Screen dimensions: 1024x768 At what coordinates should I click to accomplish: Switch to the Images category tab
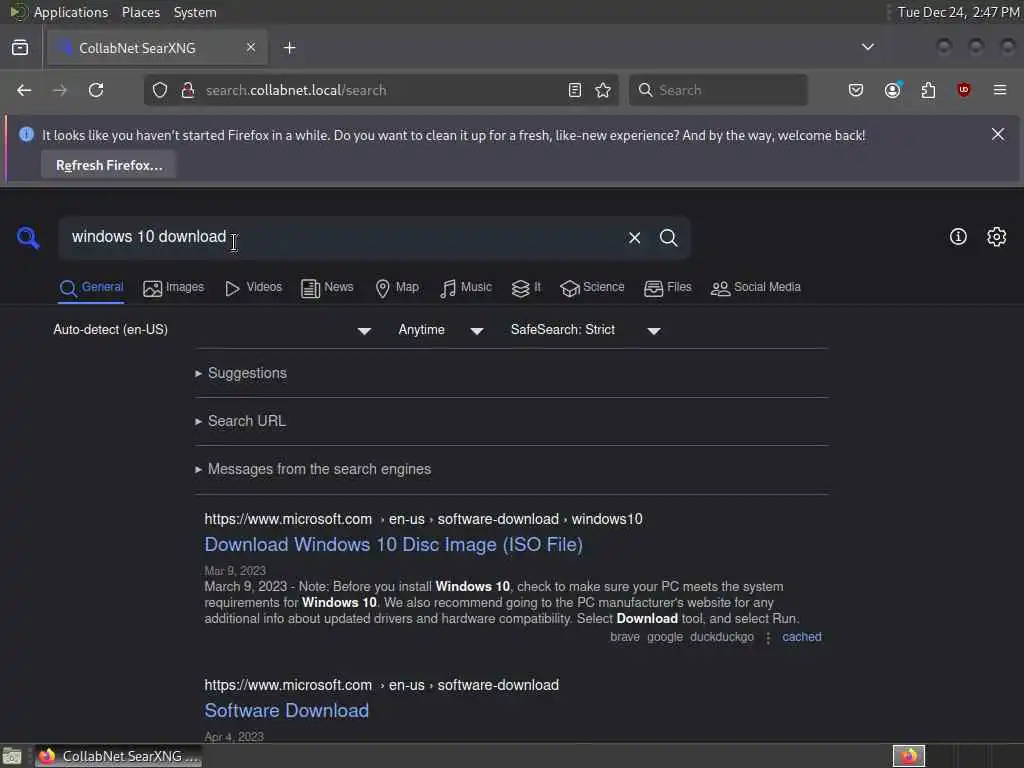point(174,287)
